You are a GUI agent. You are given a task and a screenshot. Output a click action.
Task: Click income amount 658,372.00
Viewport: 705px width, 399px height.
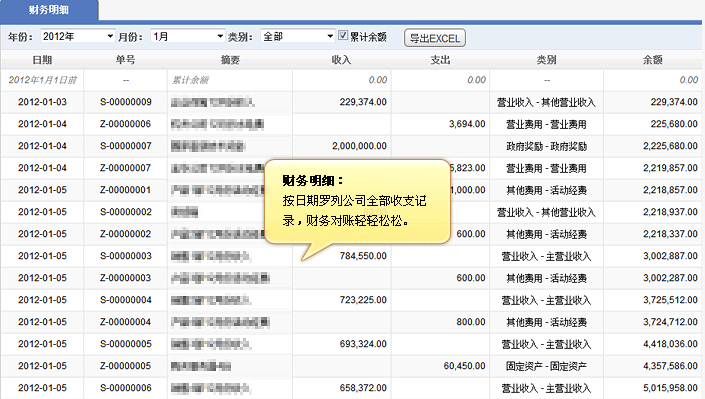(x=363, y=388)
